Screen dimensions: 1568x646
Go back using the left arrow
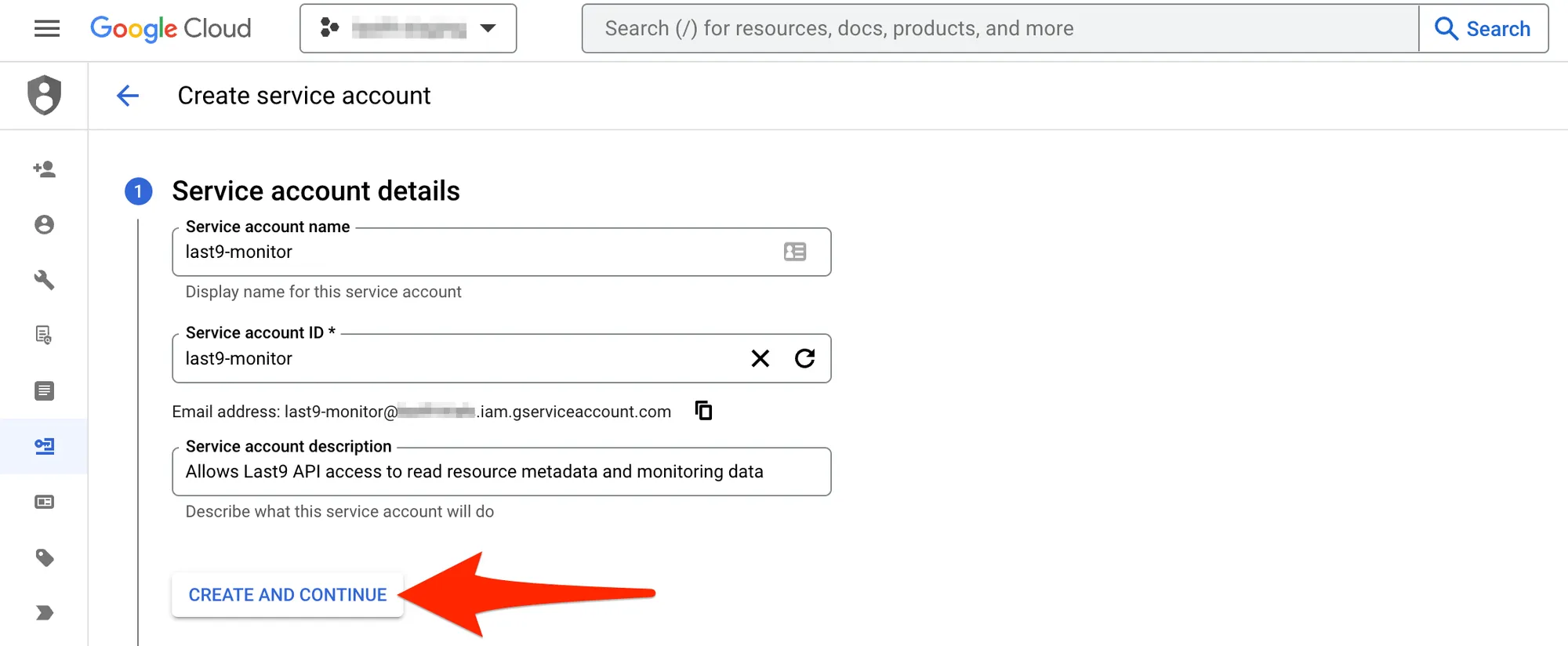coord(128,96)
